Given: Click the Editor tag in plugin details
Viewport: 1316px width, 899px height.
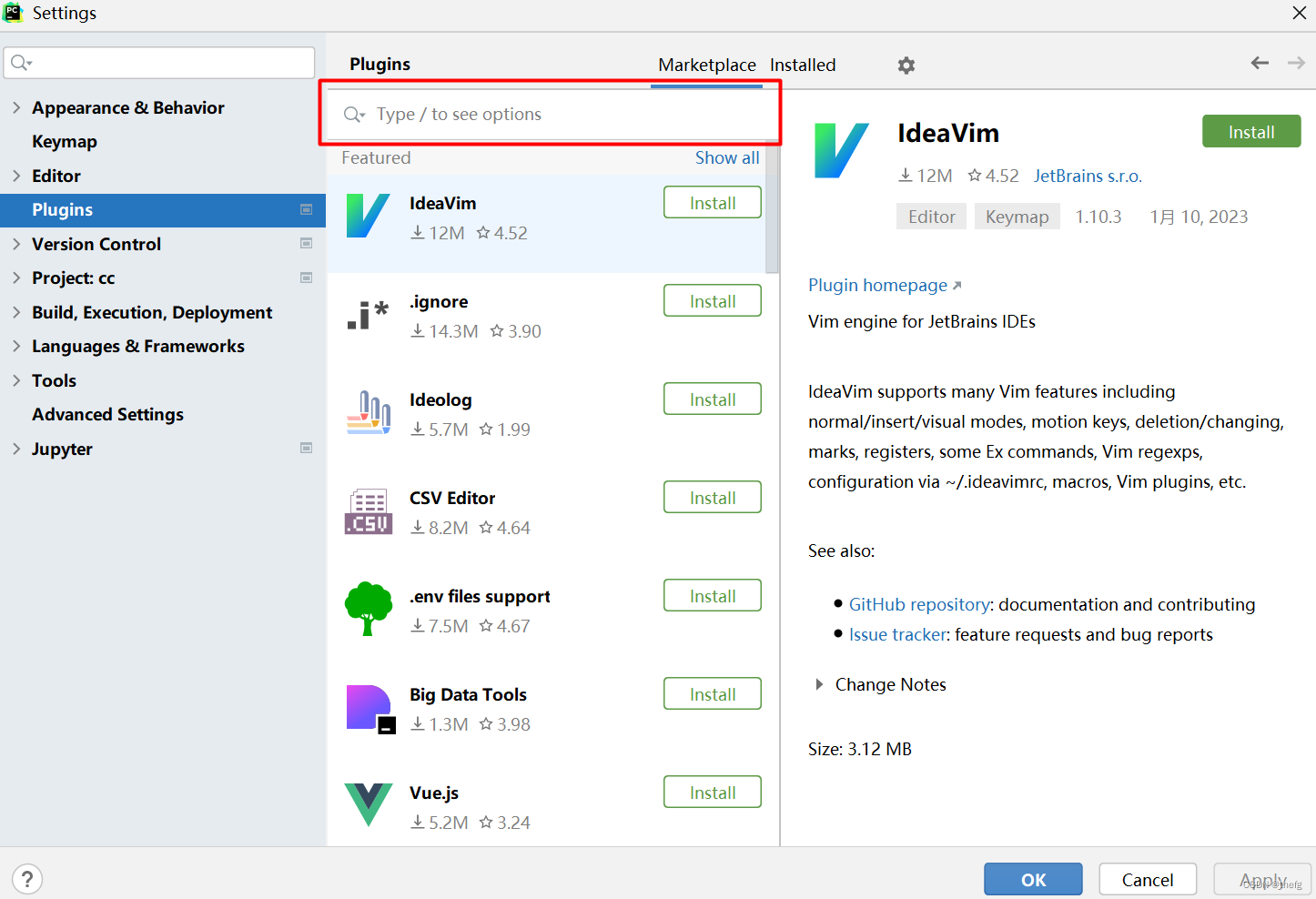Looking at the screenshot, I should (x=931, y=217).
